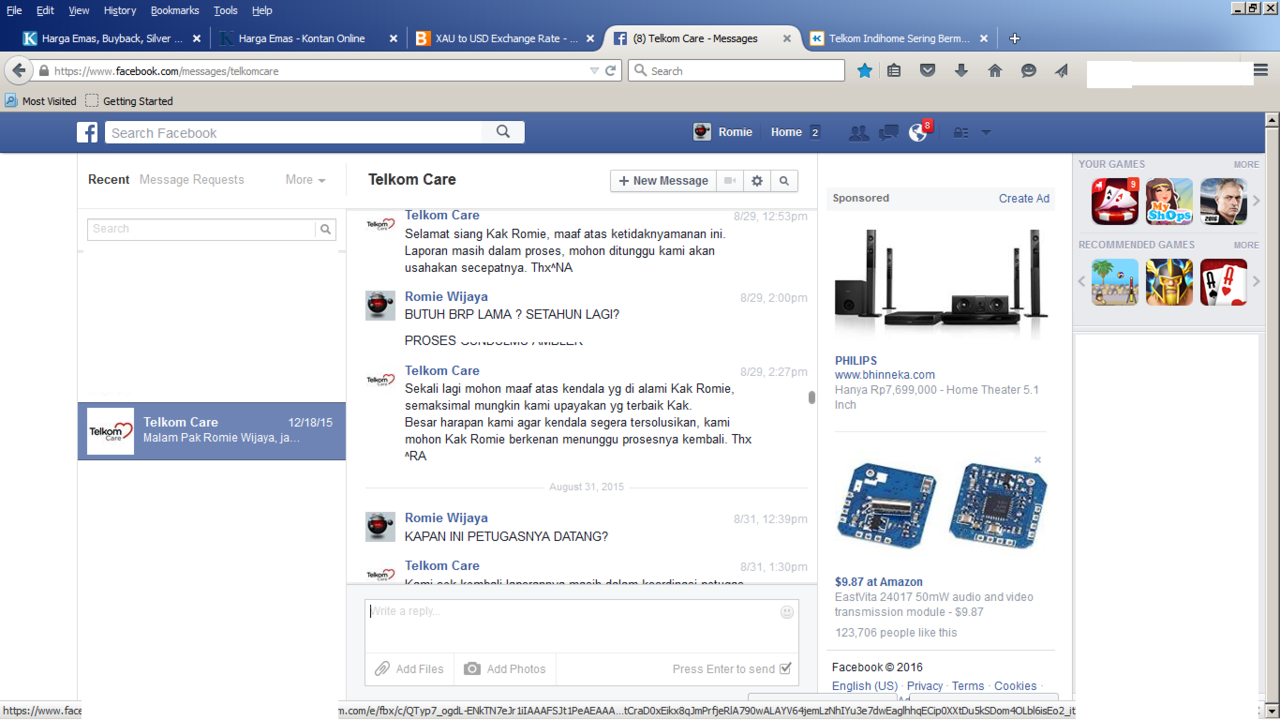Click the Add Files paperclip button
The width and height of the screenshot is (1280, 720).
point(410,669)
